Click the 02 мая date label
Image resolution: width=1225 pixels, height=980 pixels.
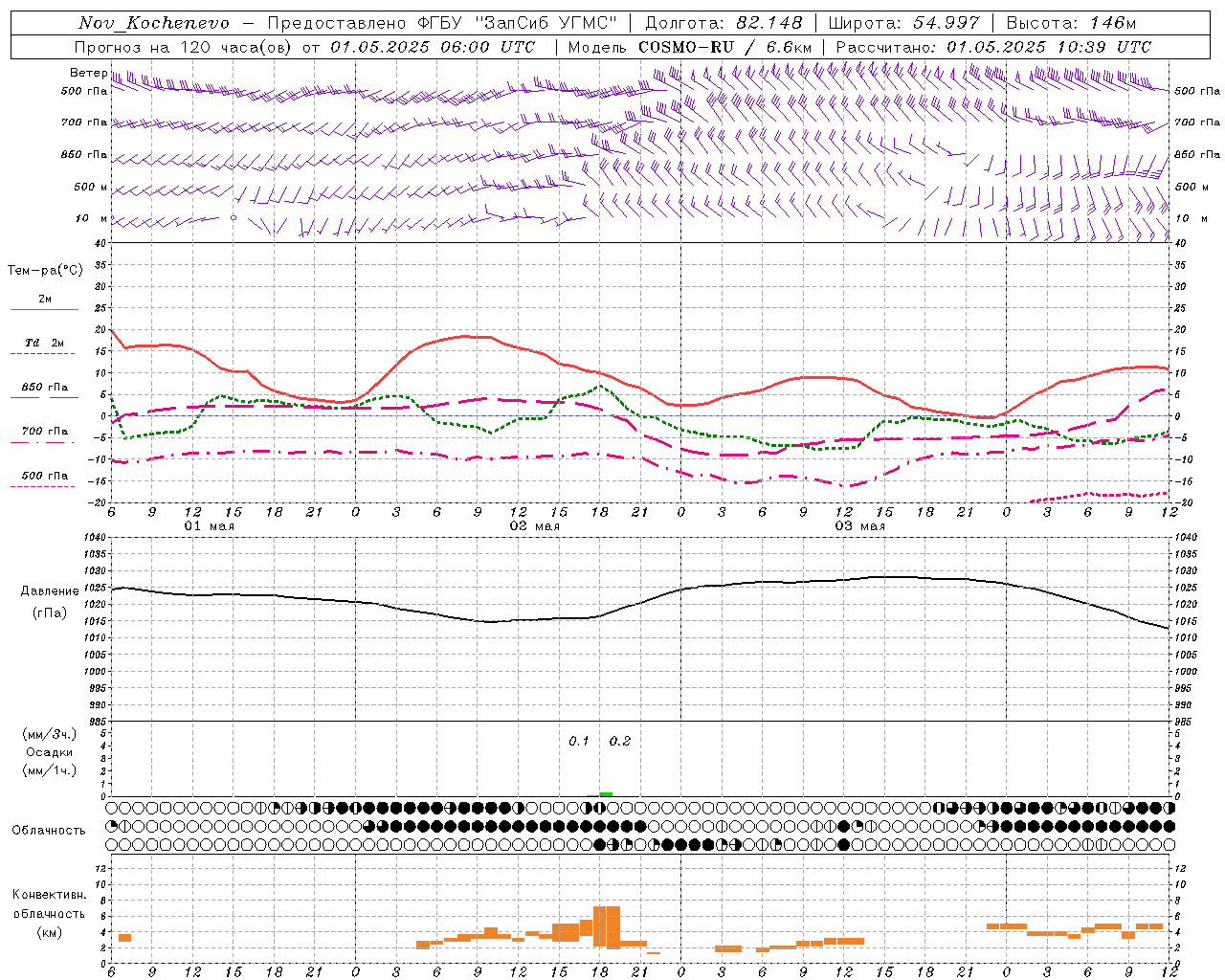point(535,526)
